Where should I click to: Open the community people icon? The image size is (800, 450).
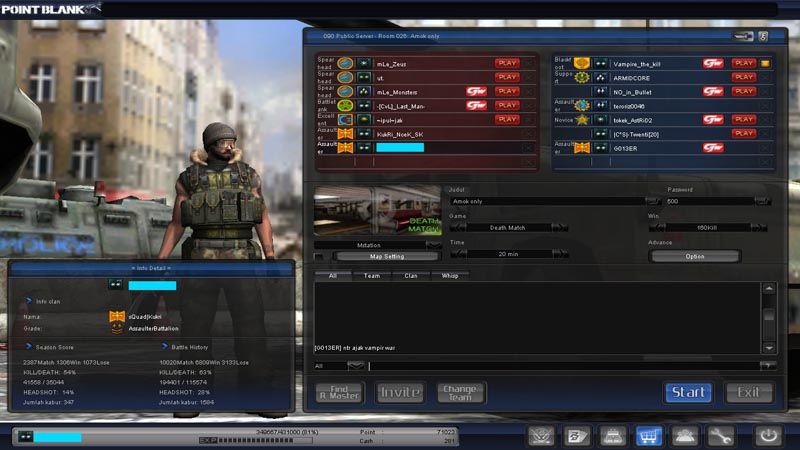tap(684, 436)
